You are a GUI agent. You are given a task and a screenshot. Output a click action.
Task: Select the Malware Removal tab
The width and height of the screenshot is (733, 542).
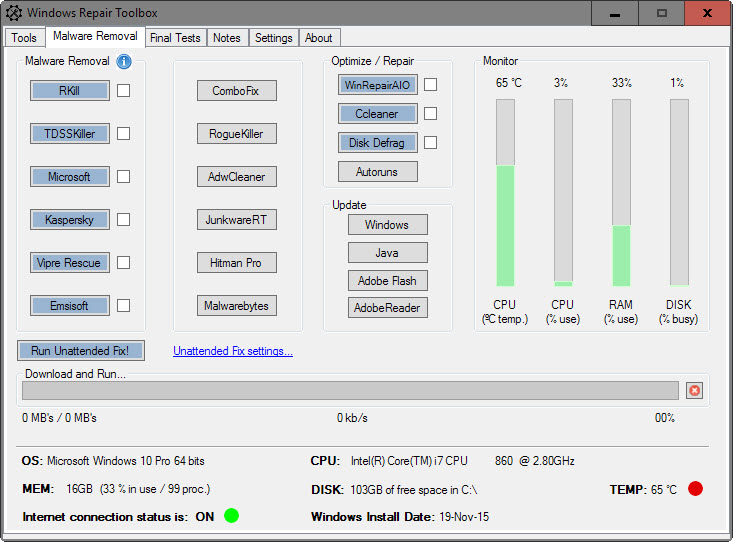(95, 36)
